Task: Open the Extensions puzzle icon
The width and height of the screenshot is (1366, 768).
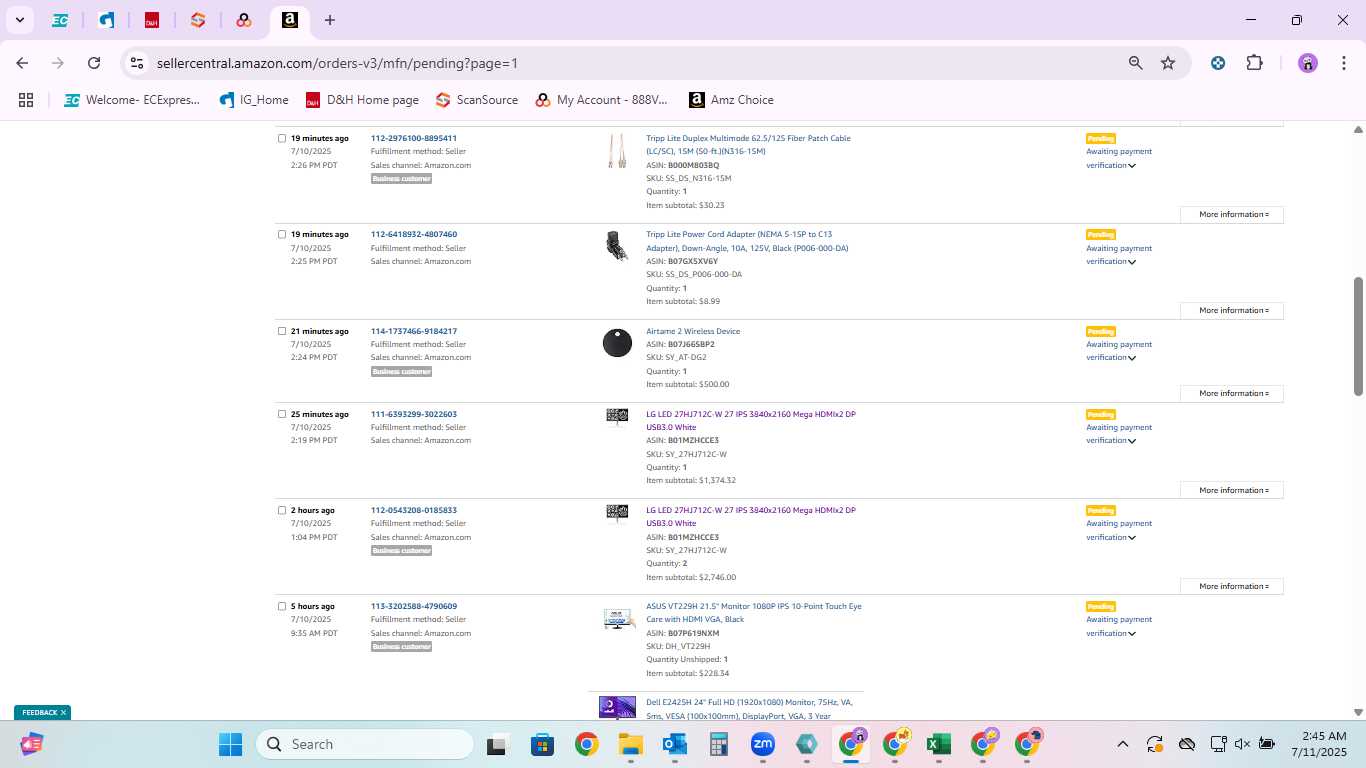Action: [1254, 63]
